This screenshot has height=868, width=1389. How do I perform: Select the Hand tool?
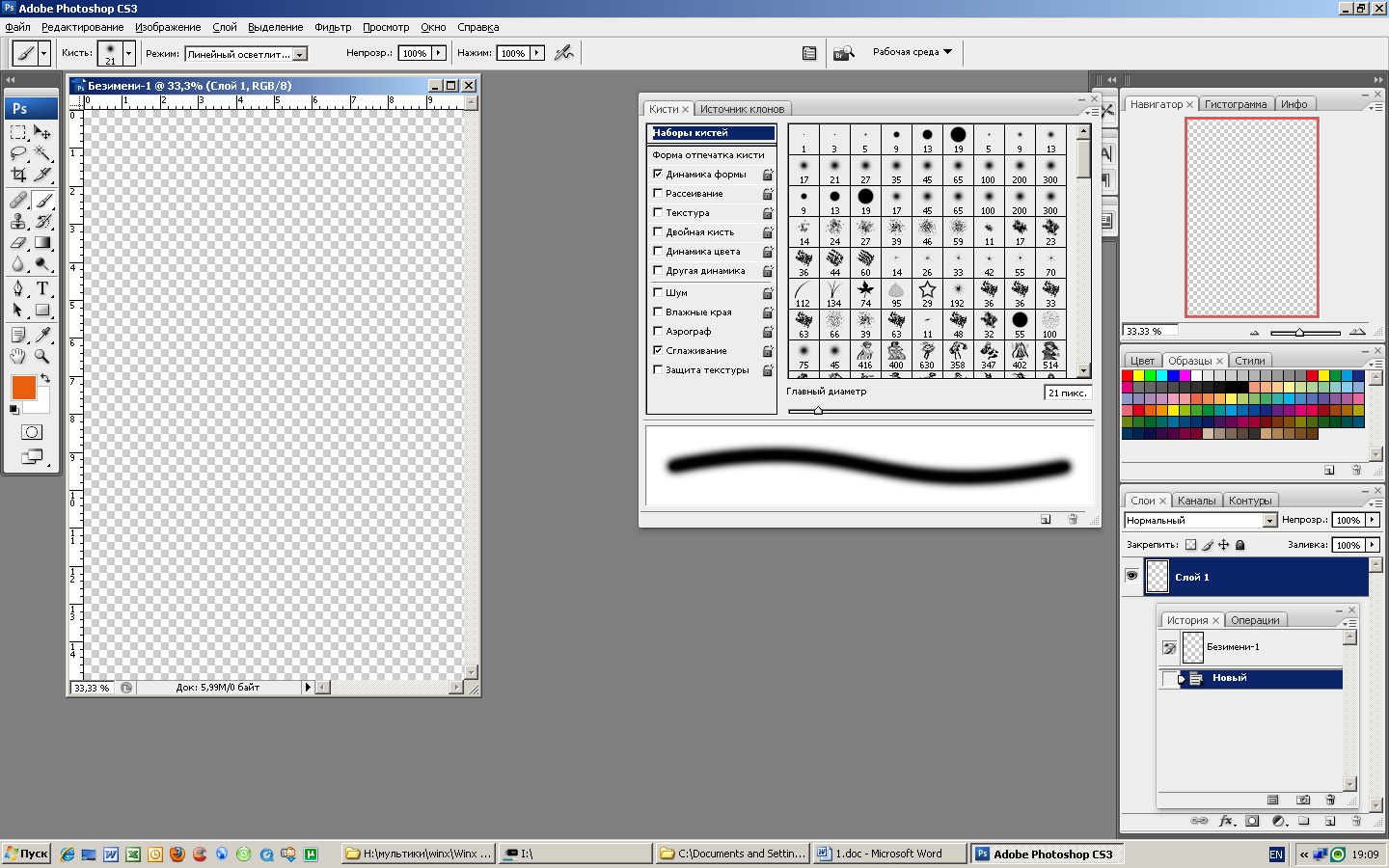(x=18, y=356)
